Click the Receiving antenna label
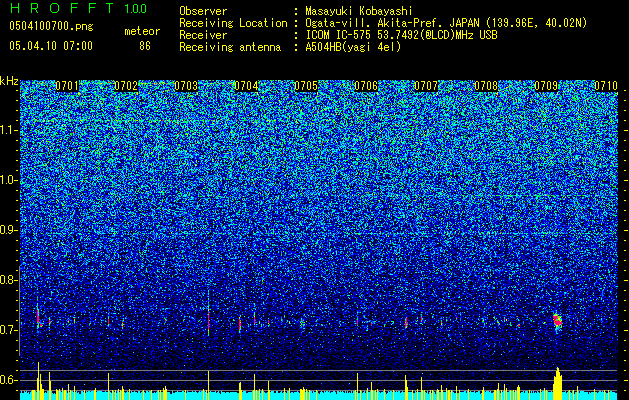 230,47
